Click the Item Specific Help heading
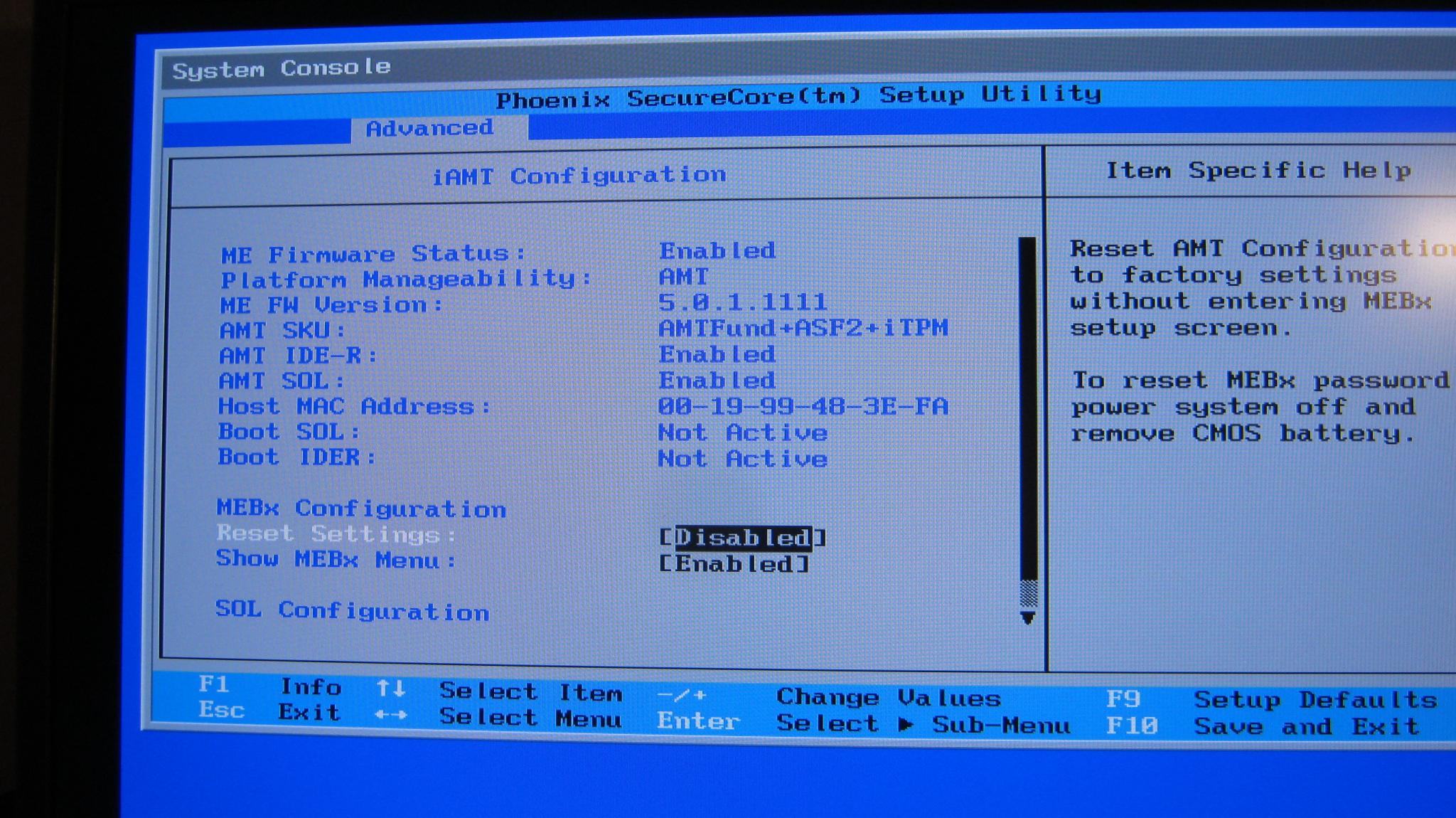 (x=1258, y=171)
